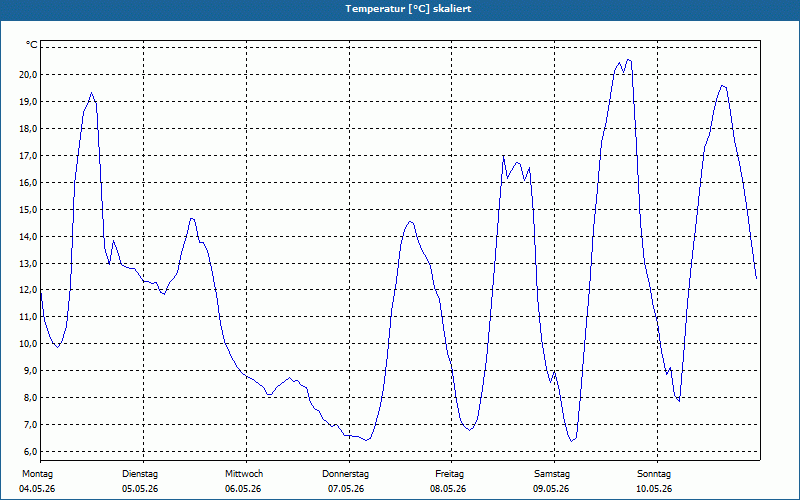Click the date 05.05.26
Image resolution: width=800 pixels, height=500 pixels.
coord(140,489)
